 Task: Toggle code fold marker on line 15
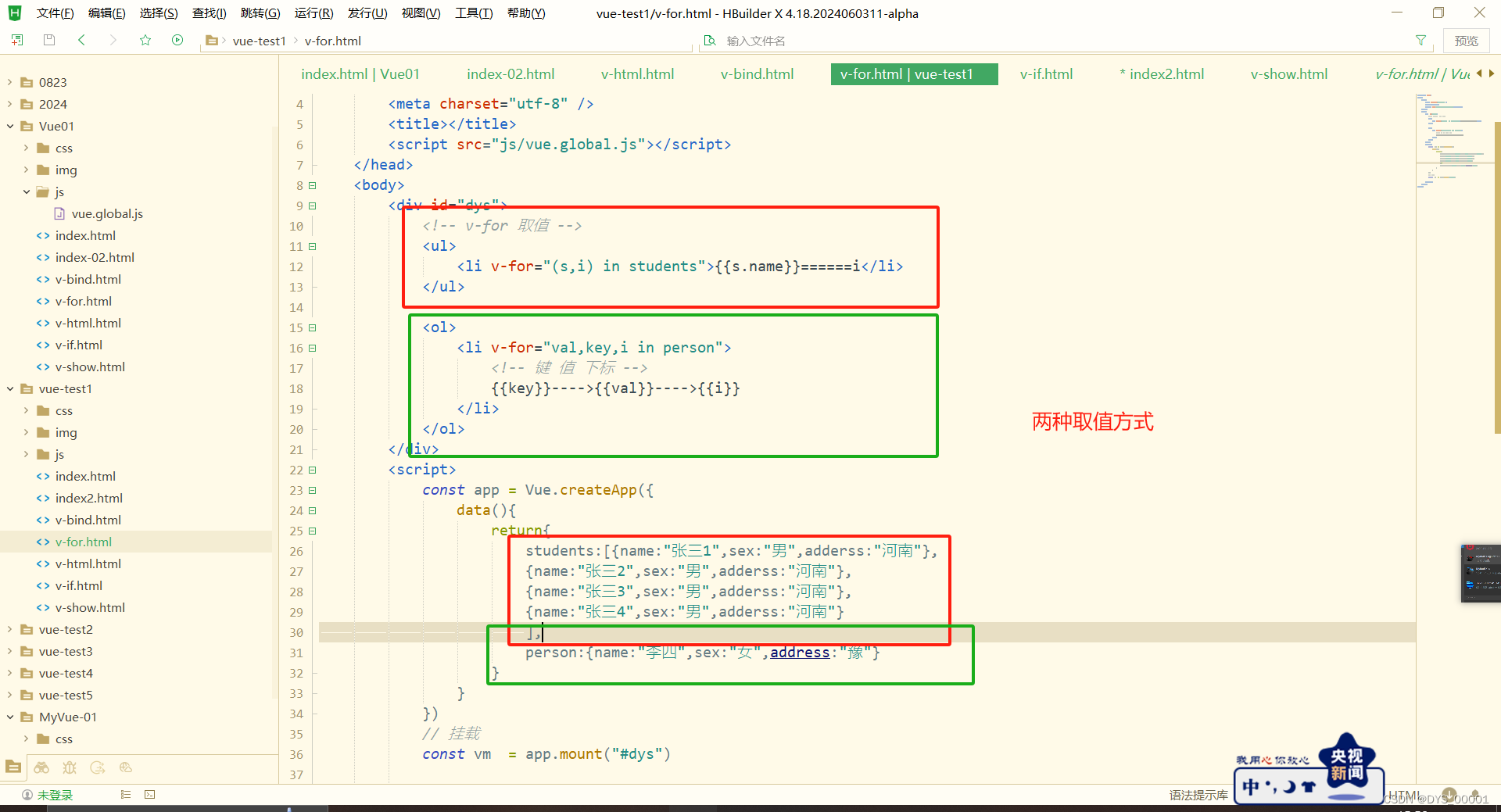point(313,327)
